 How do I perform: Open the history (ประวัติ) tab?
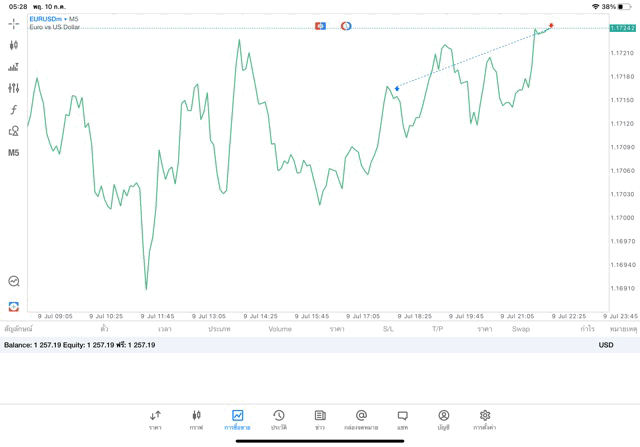[279, 419]
